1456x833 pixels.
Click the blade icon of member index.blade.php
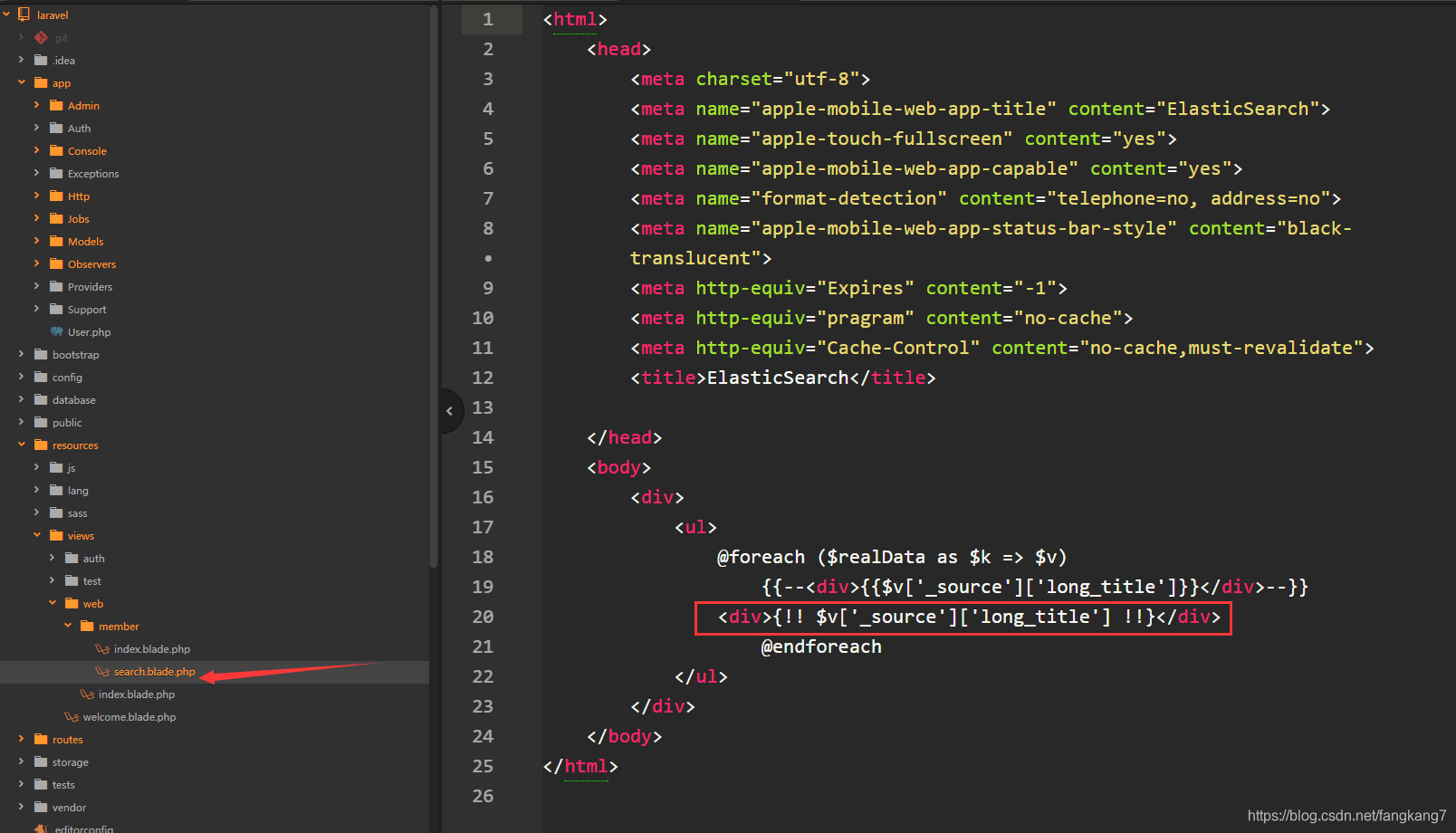pos(102,648)
